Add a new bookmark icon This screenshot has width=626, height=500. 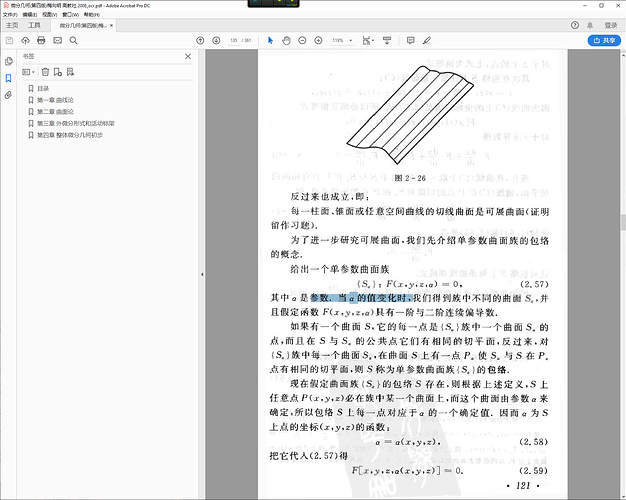(58, 72)
